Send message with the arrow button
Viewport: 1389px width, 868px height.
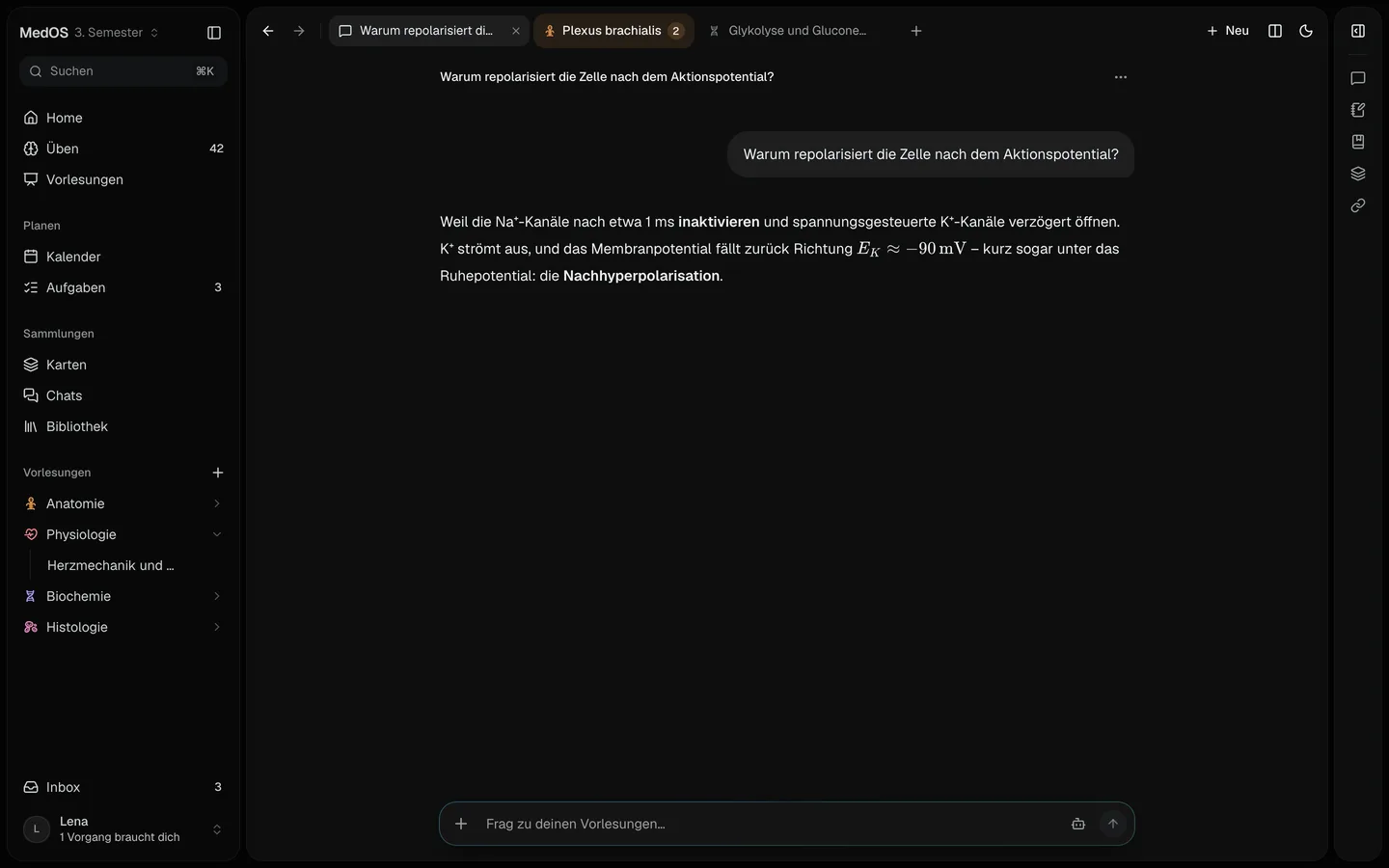click(x=1113, y=824)
